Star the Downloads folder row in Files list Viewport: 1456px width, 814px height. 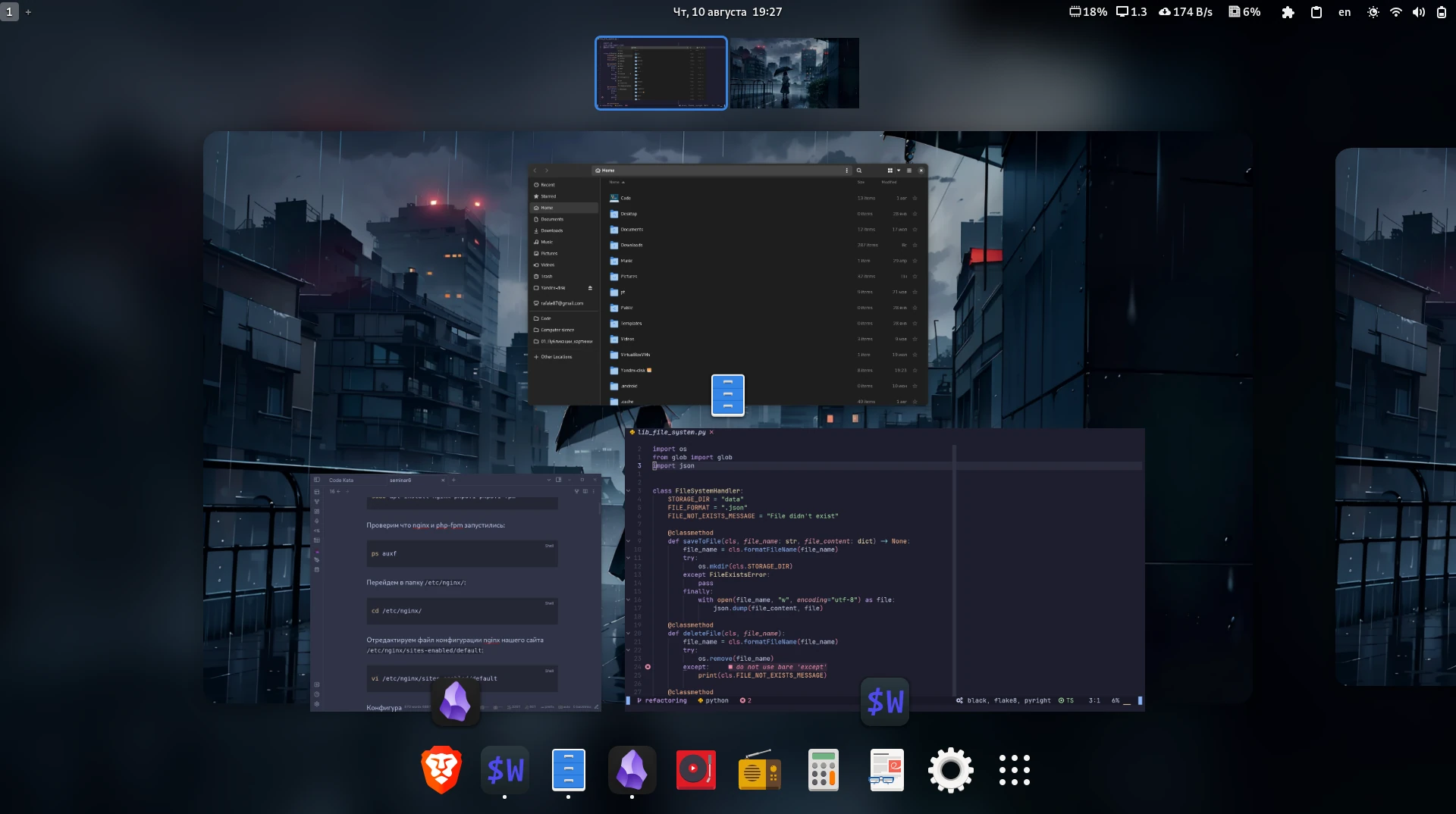pyautogui.click(x=915, y=245)
